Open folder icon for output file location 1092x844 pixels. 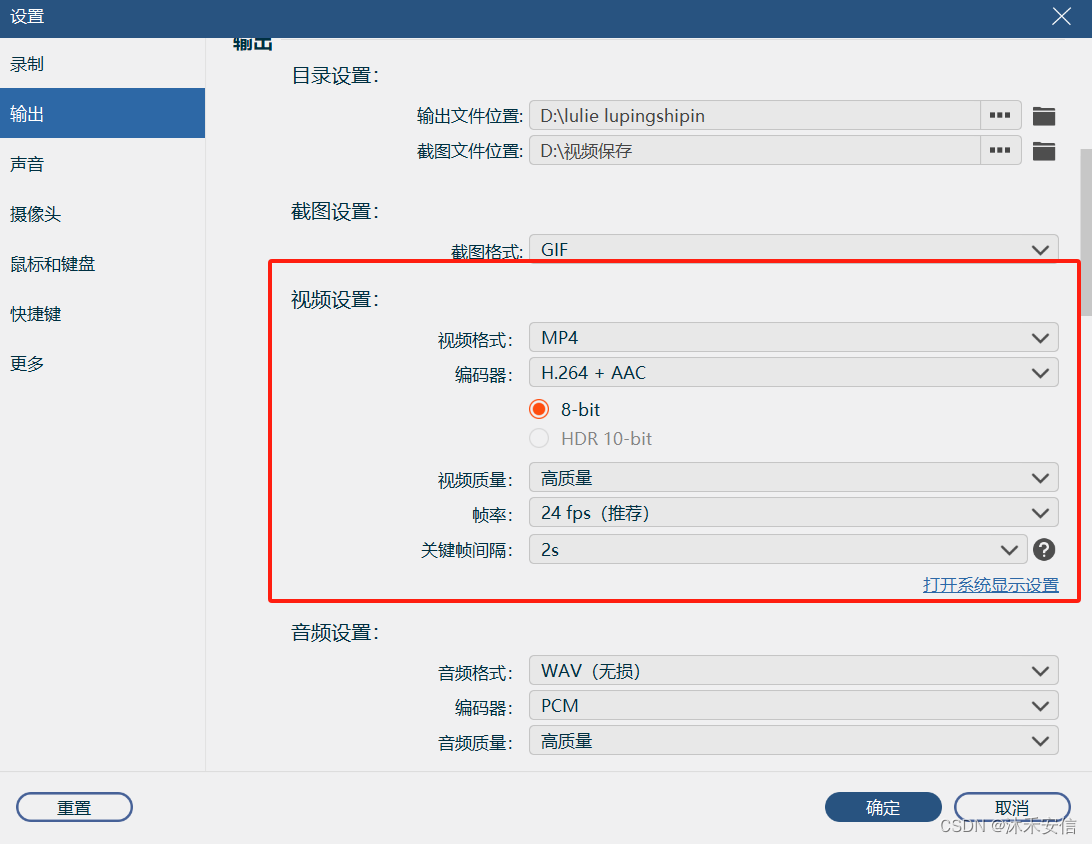tap(1043, 116)
